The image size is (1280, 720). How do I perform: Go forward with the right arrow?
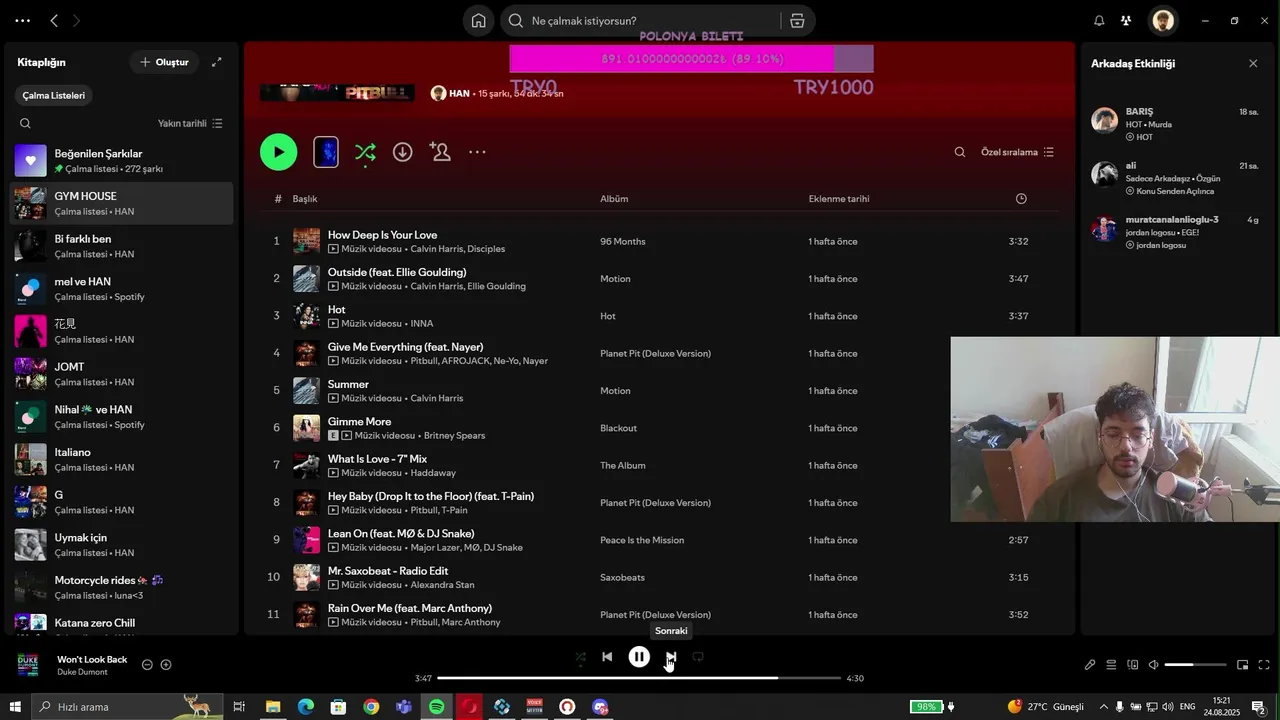pyautogui.click(x=76, y=21)
